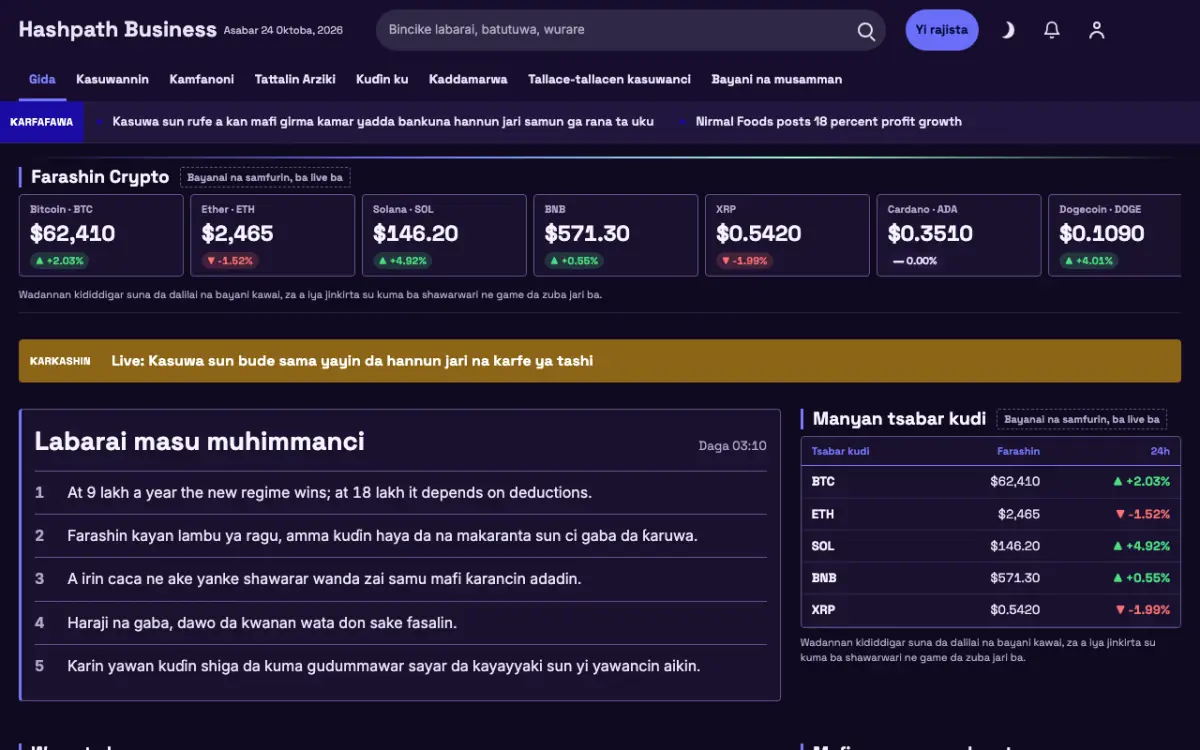
Task: Click the search magnifier icon
Action: coord(866,30)
